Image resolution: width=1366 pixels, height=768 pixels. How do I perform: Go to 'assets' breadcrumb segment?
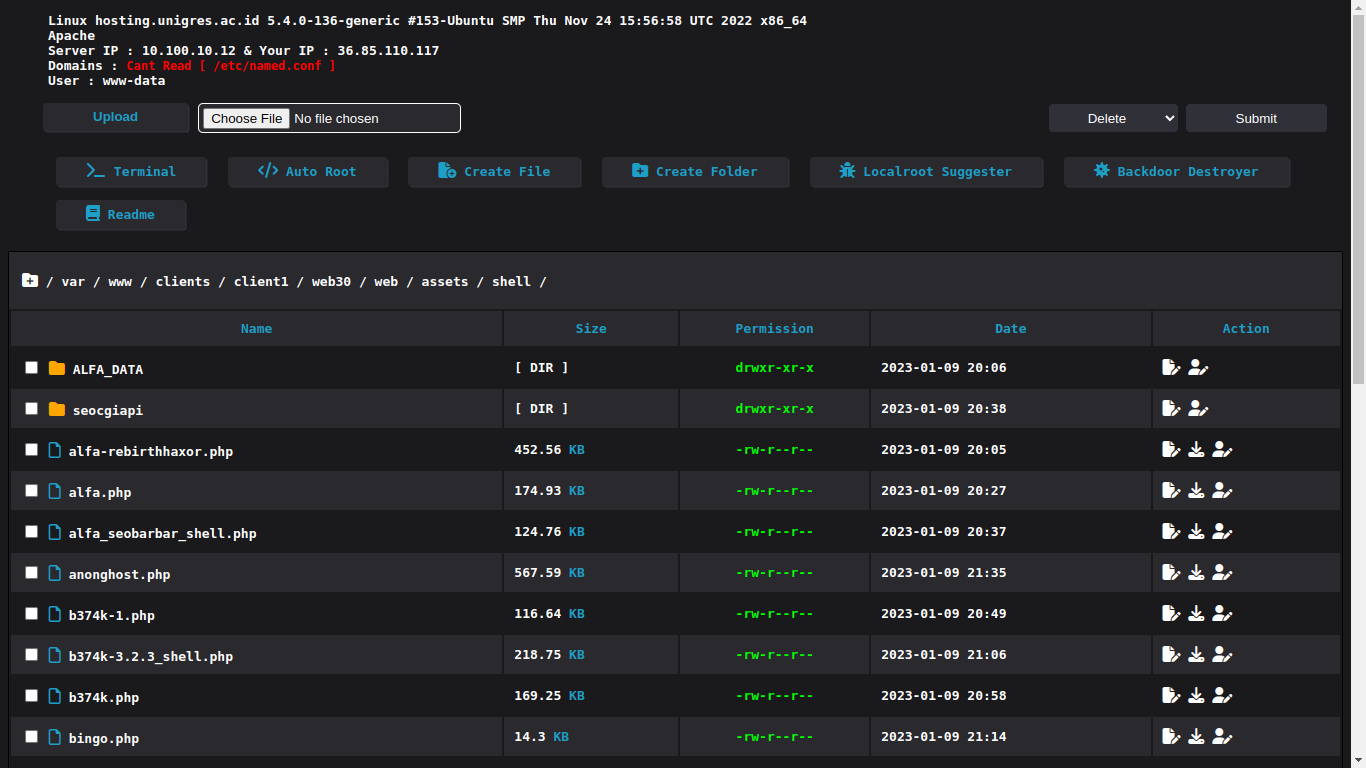(x=445, y=282)
